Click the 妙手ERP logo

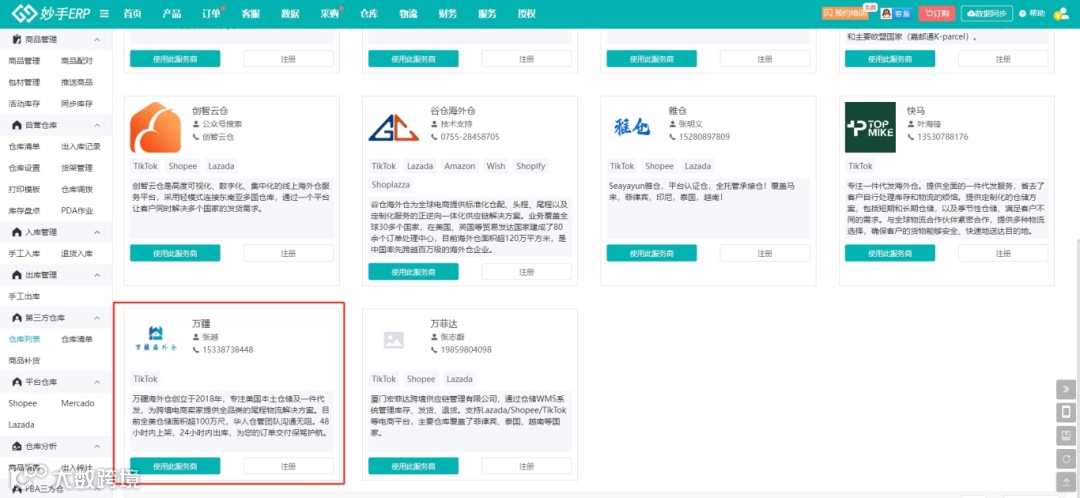click(x=51, y=13)
